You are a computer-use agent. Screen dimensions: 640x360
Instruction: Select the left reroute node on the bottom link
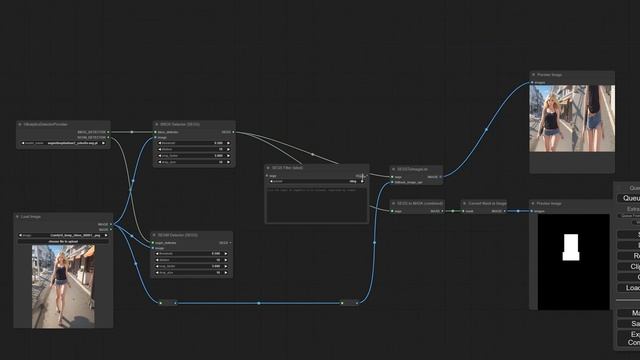pyautogui.click(x=168, y=303)
